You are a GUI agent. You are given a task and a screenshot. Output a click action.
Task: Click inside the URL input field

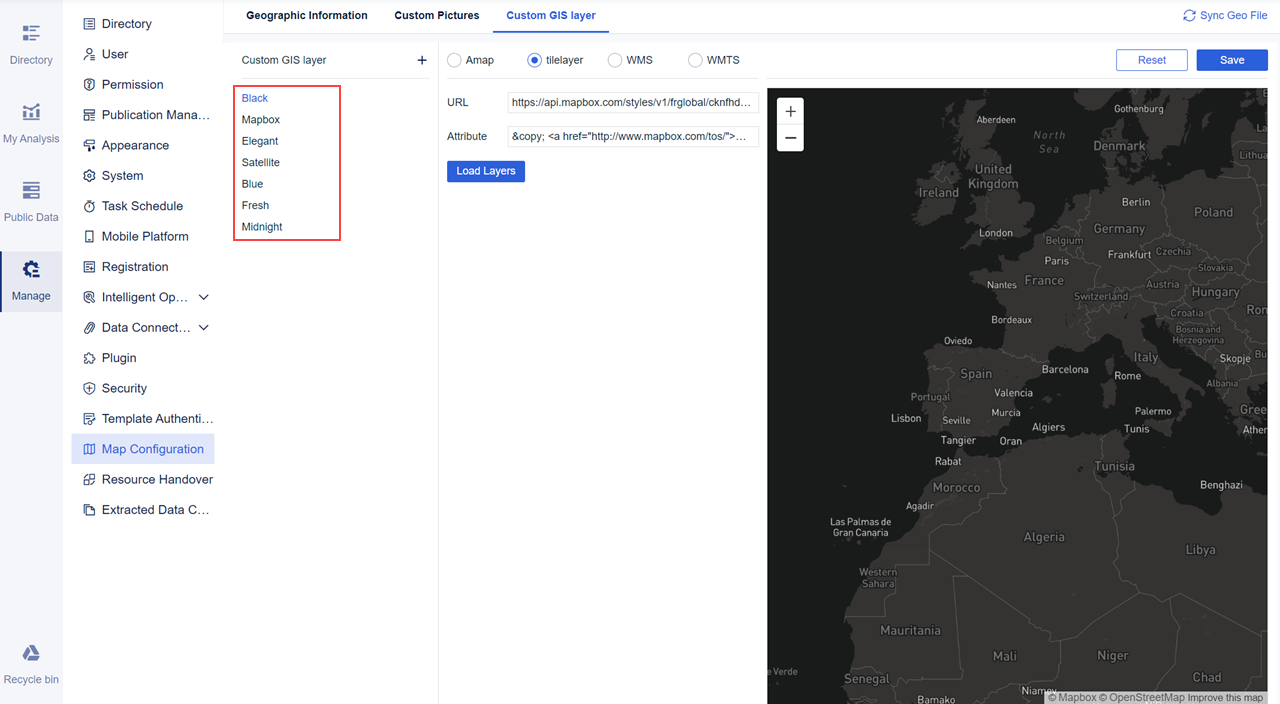(632, 102)
